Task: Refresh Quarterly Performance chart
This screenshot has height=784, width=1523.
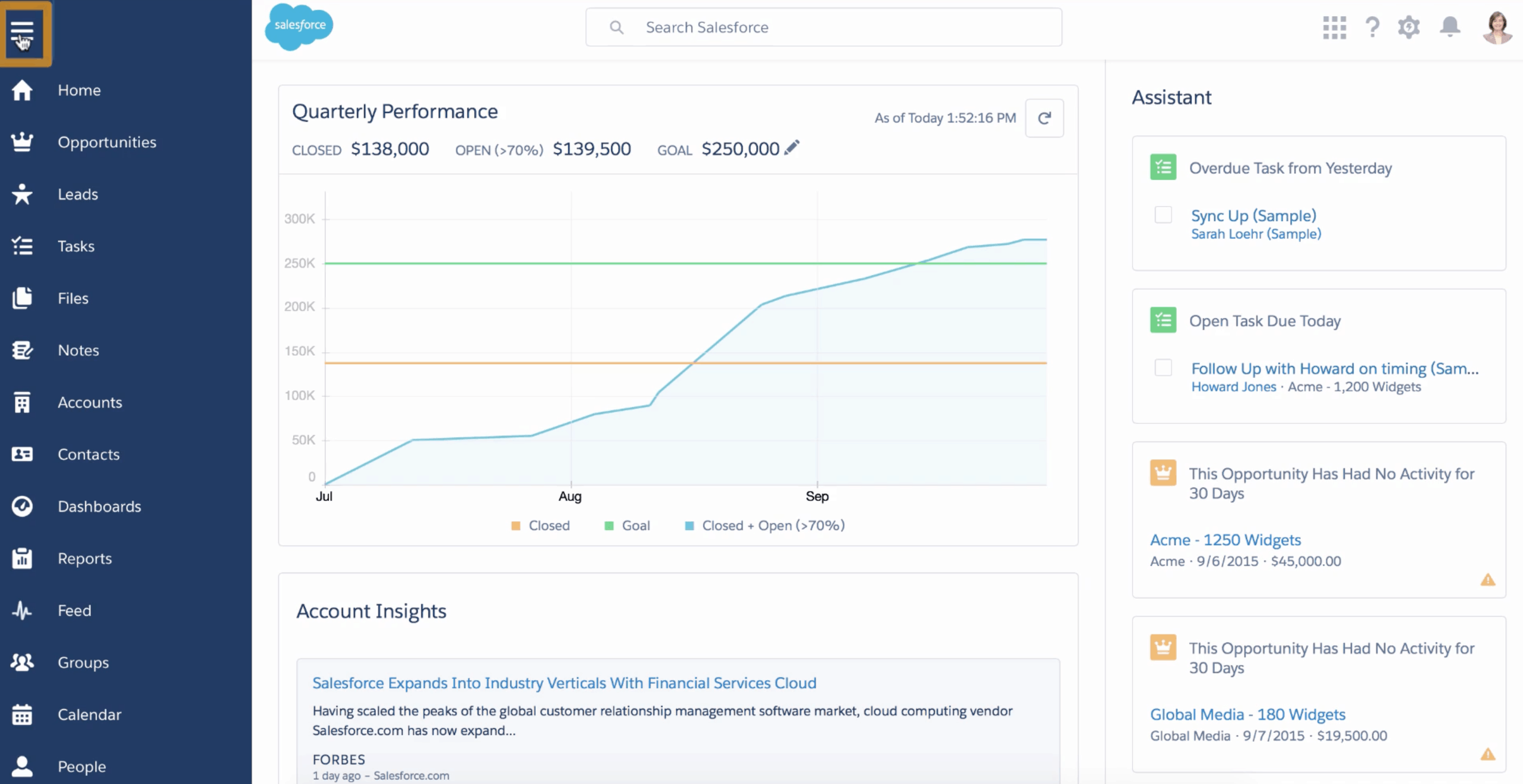Action: [1044, 118]
